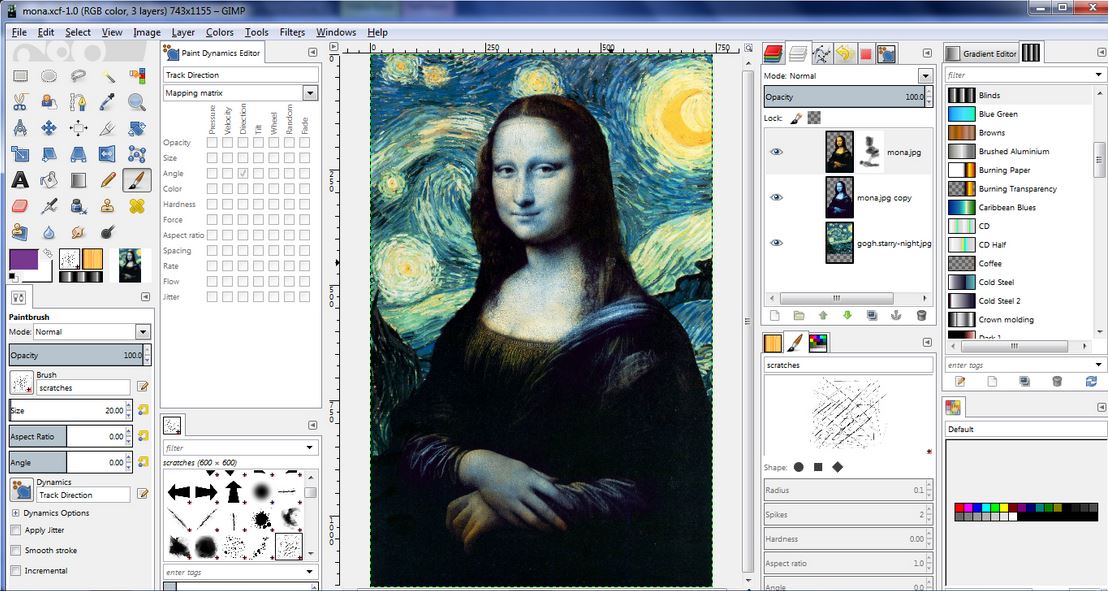Pick the Pencil tool
Screen dimensions: 1109x591
coord(108,180)
